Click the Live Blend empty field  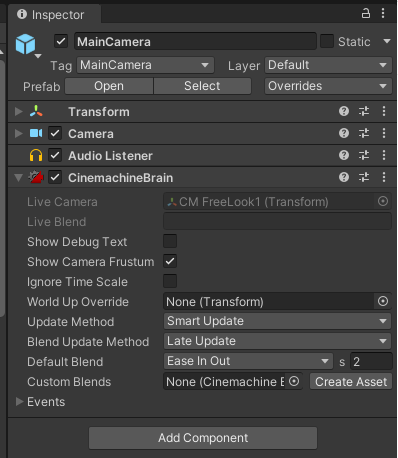277,221
